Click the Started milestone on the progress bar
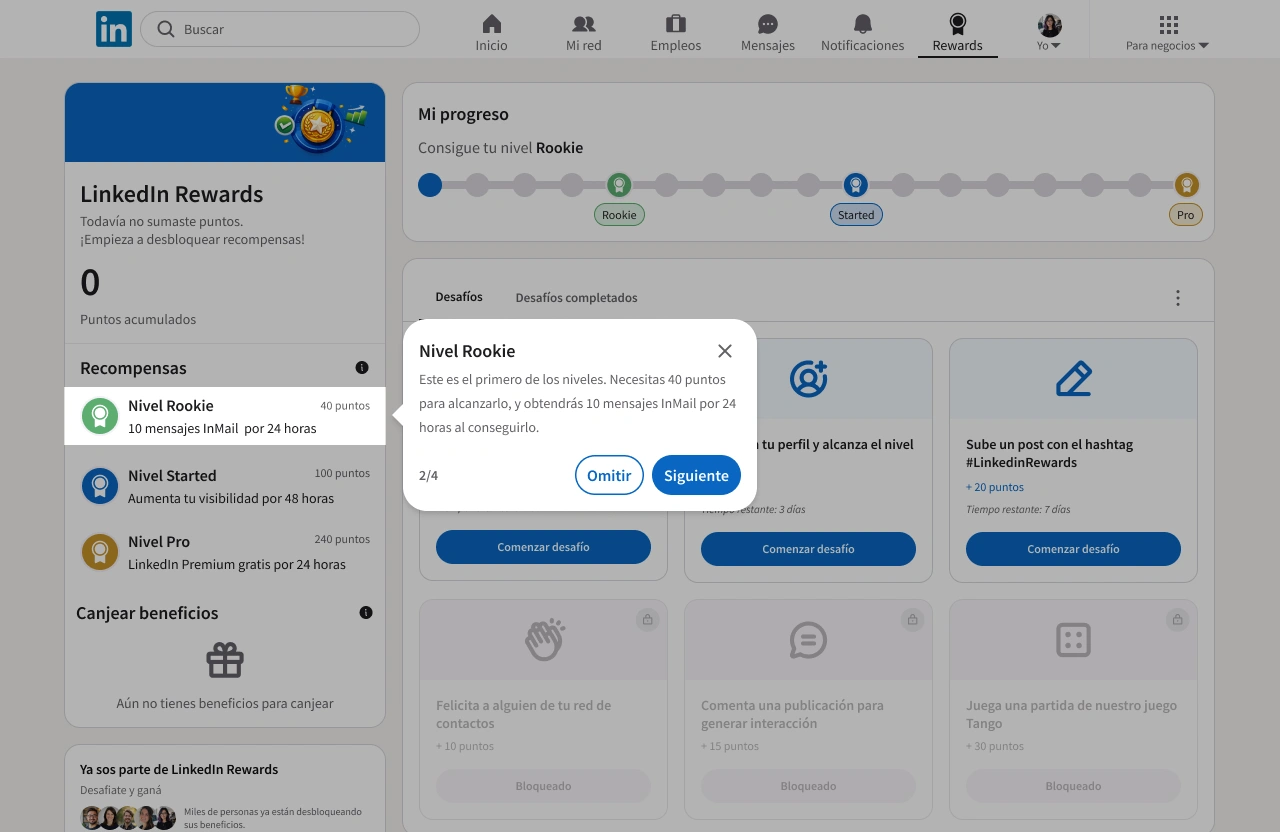The width and height of the screenshot is (1280, 832). 855,185
